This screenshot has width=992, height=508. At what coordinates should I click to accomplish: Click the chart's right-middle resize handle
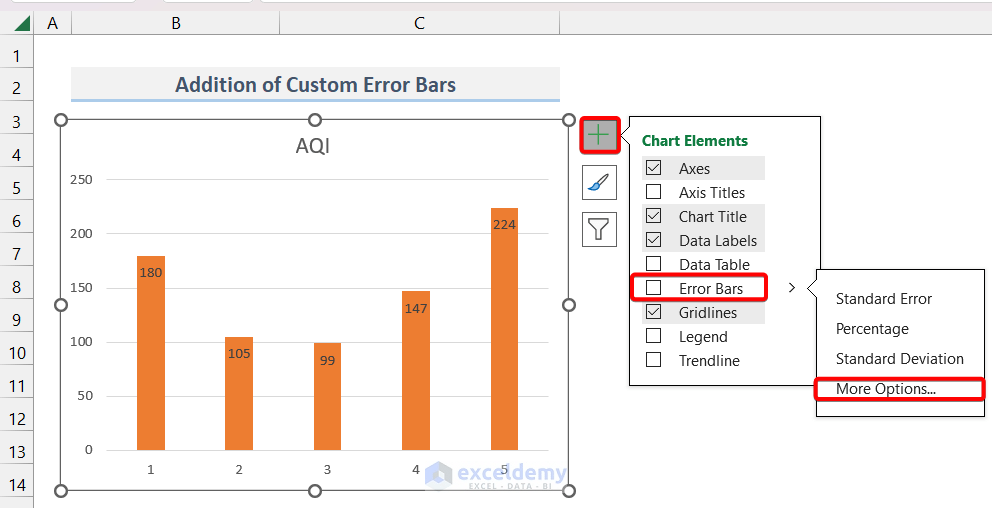click(x=569, y=305)
